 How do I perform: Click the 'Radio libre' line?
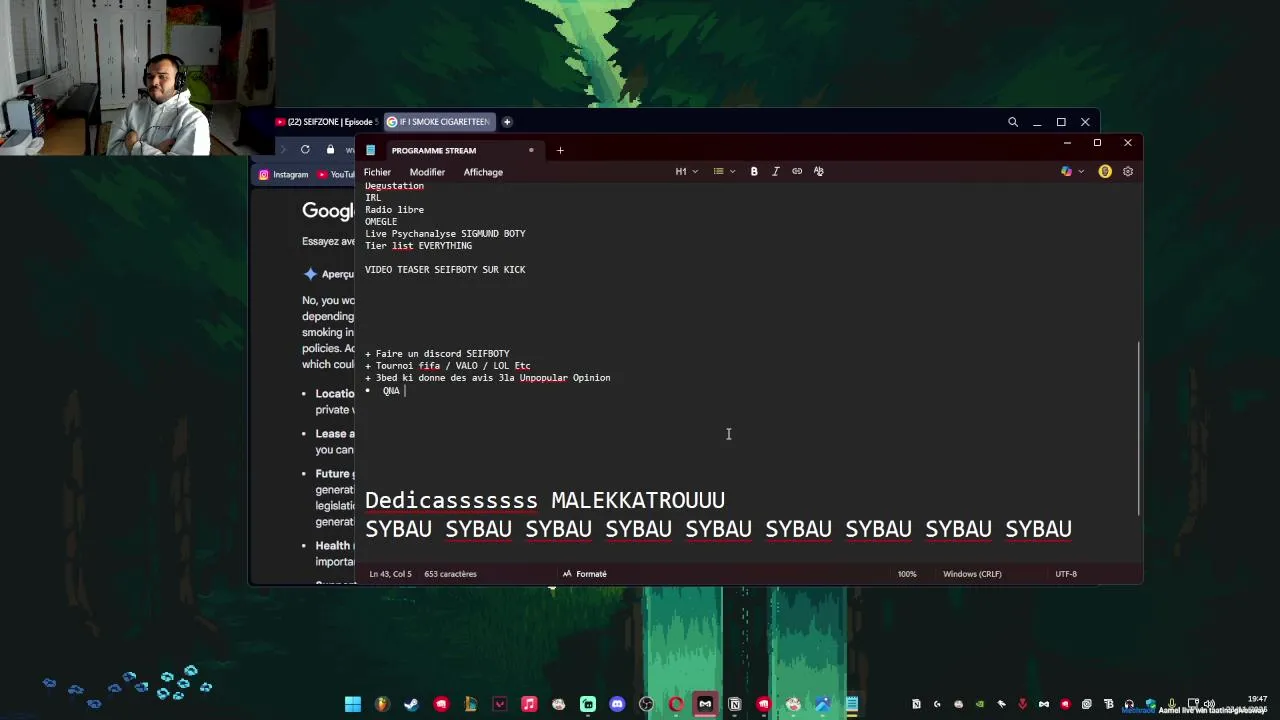[394, 210]
